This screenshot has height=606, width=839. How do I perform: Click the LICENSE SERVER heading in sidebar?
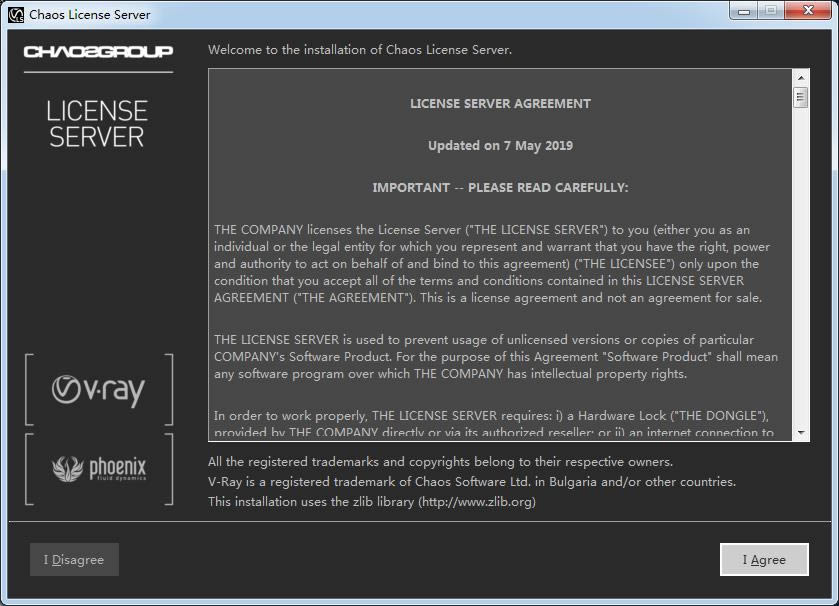[97, 124]
